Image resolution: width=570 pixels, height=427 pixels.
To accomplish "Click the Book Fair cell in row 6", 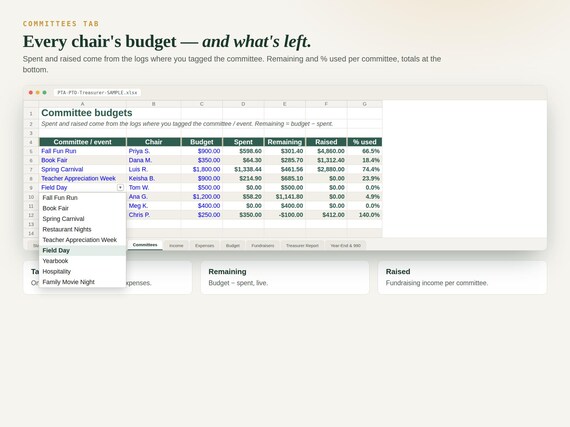I will click(83, 160).
